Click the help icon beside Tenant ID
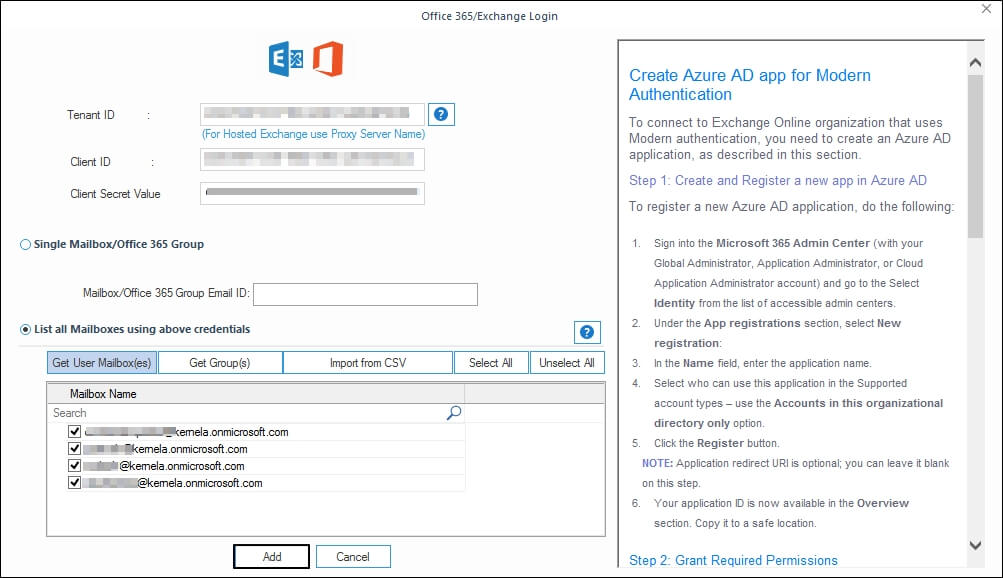The image size is (1003, 578). pyautogui.click(x=441, y=114)
